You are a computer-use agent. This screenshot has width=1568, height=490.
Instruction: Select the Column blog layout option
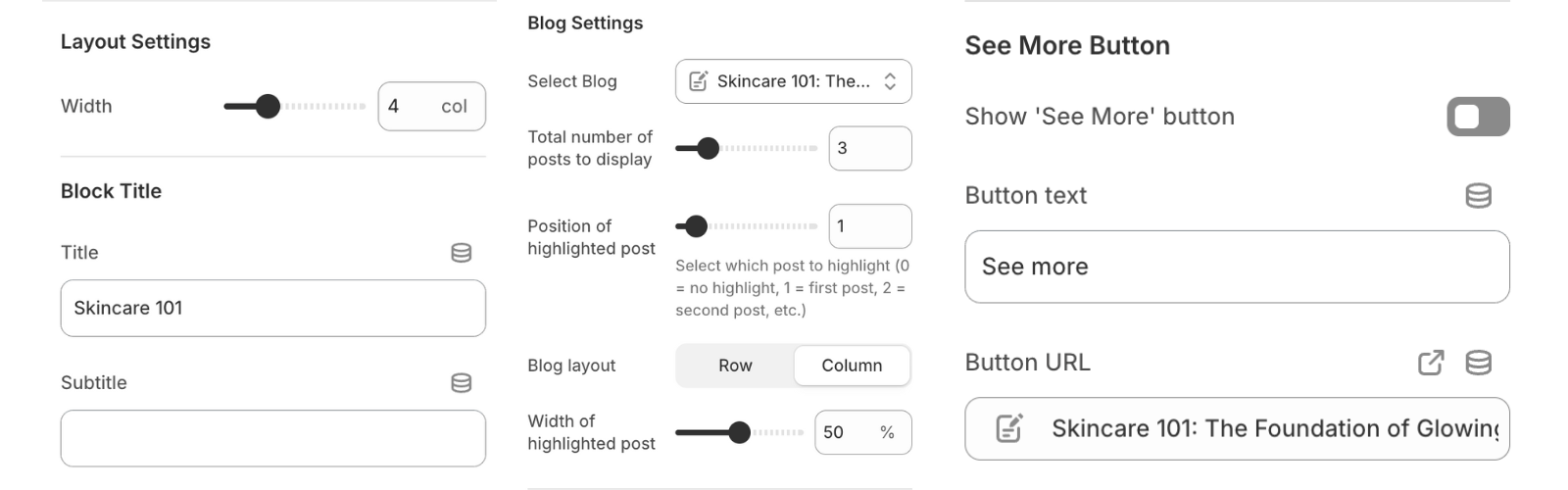click(851, 366)
